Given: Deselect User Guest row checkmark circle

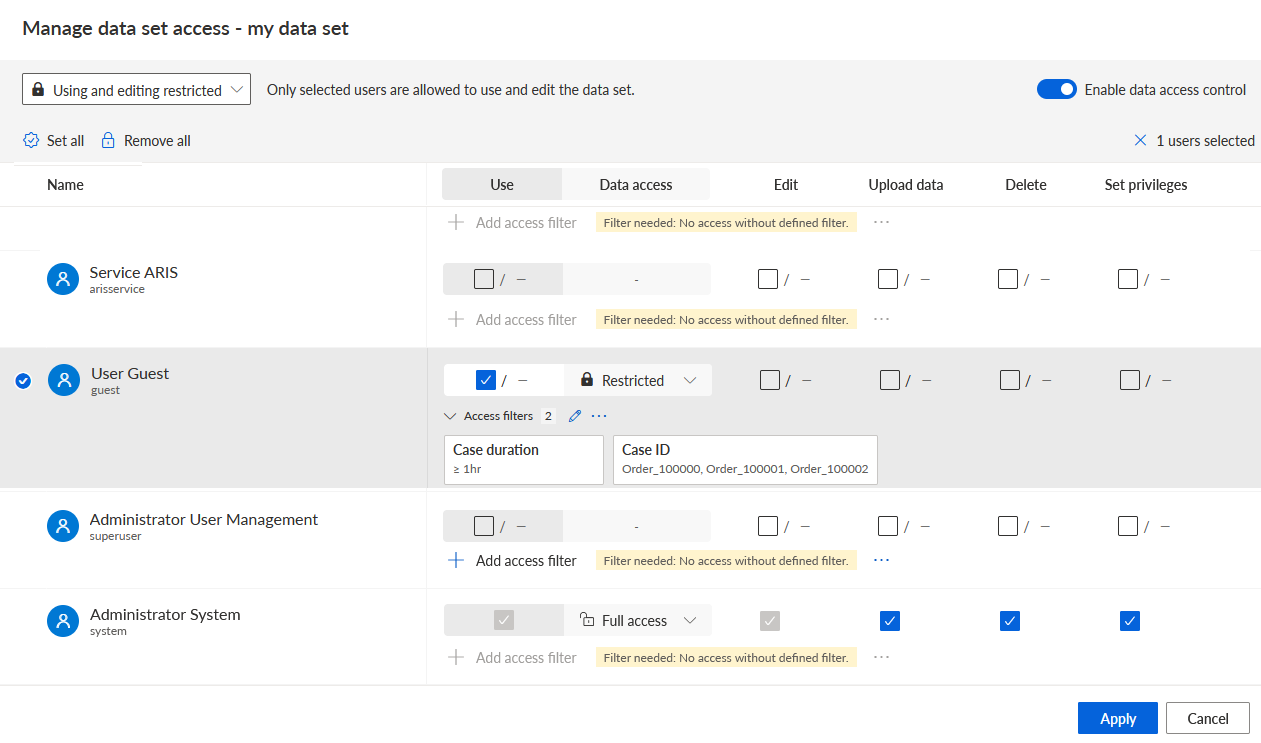Looking at the screenshot, I should point(23,380).
